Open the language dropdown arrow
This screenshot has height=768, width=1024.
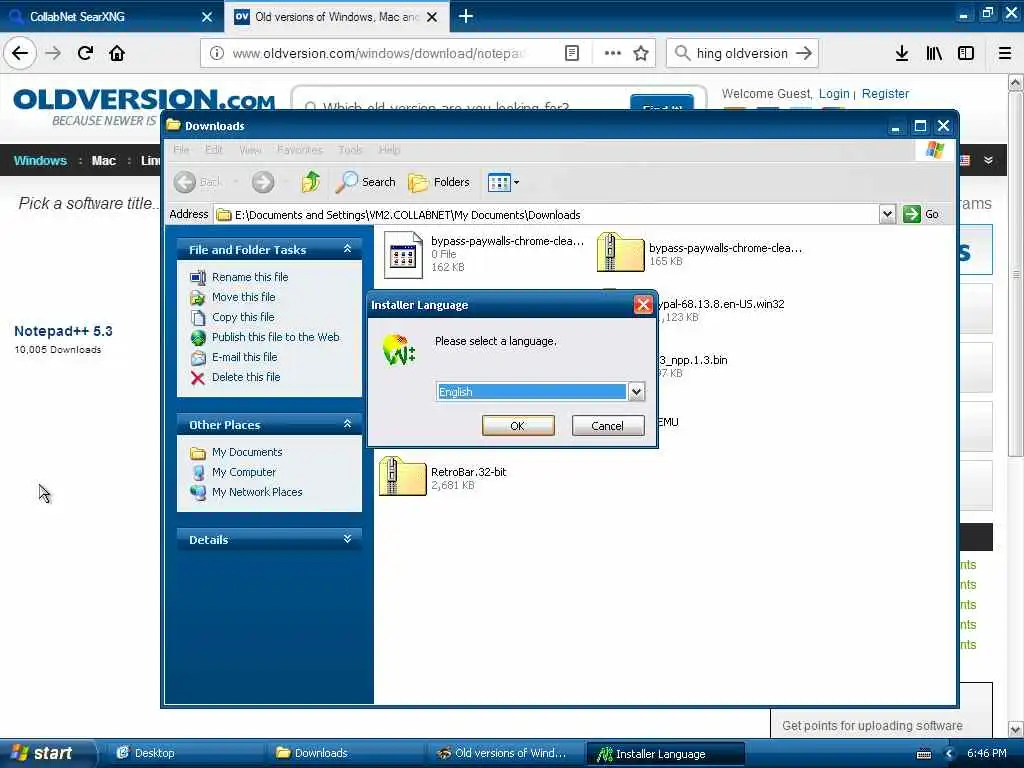pos(636,392)
